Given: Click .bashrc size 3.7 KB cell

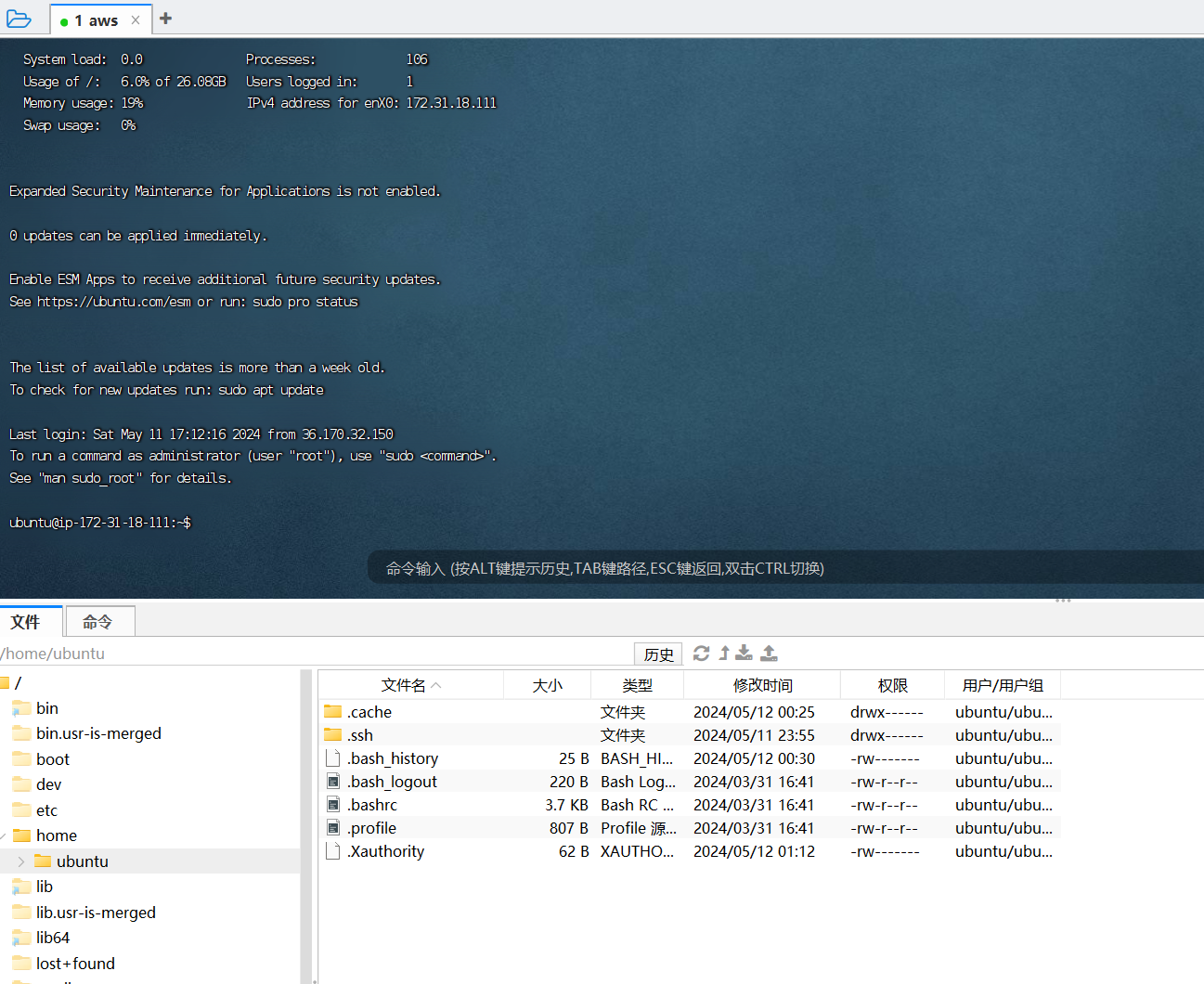Looking at the screenshot, I should (x=566, y=805).
